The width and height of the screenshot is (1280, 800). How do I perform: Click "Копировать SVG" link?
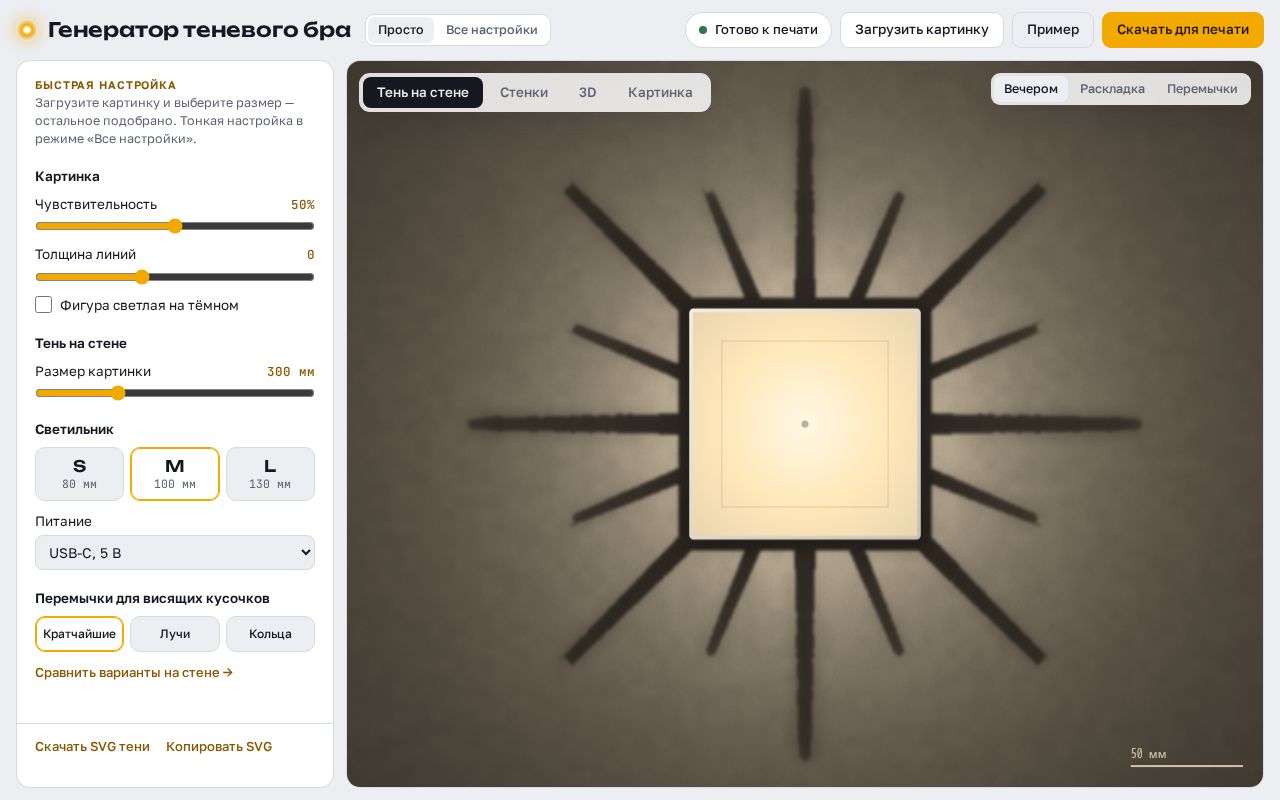pyautogui.click(x=219, y=747)
